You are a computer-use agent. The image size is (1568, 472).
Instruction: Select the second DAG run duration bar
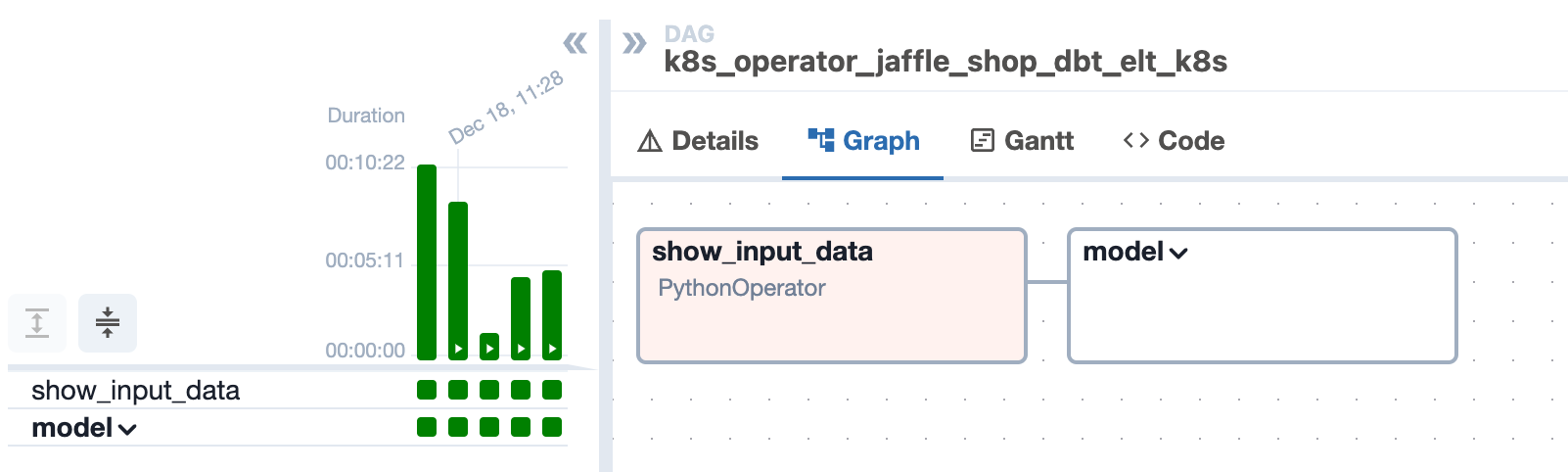tap(458, 281)
